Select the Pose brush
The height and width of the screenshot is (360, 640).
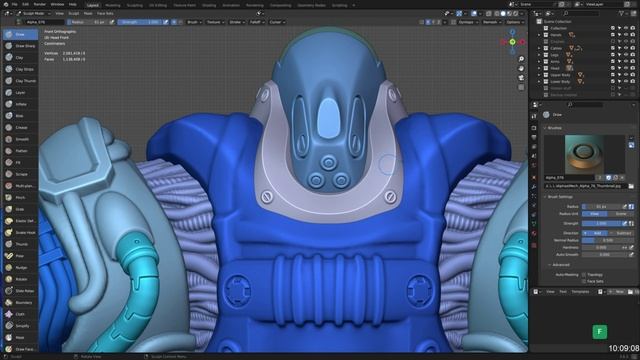pyautogui.click(x=20, y=256)
